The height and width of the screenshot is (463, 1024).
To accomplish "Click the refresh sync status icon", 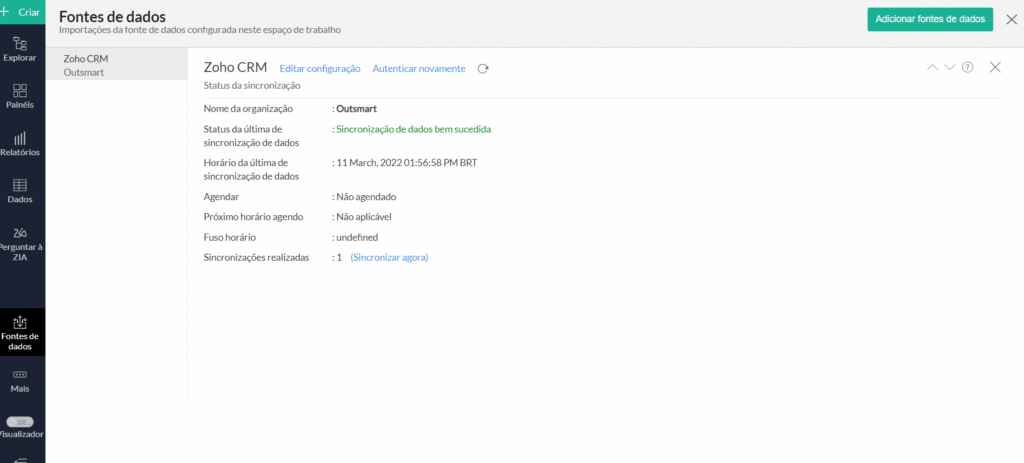I will coord(483,69).
